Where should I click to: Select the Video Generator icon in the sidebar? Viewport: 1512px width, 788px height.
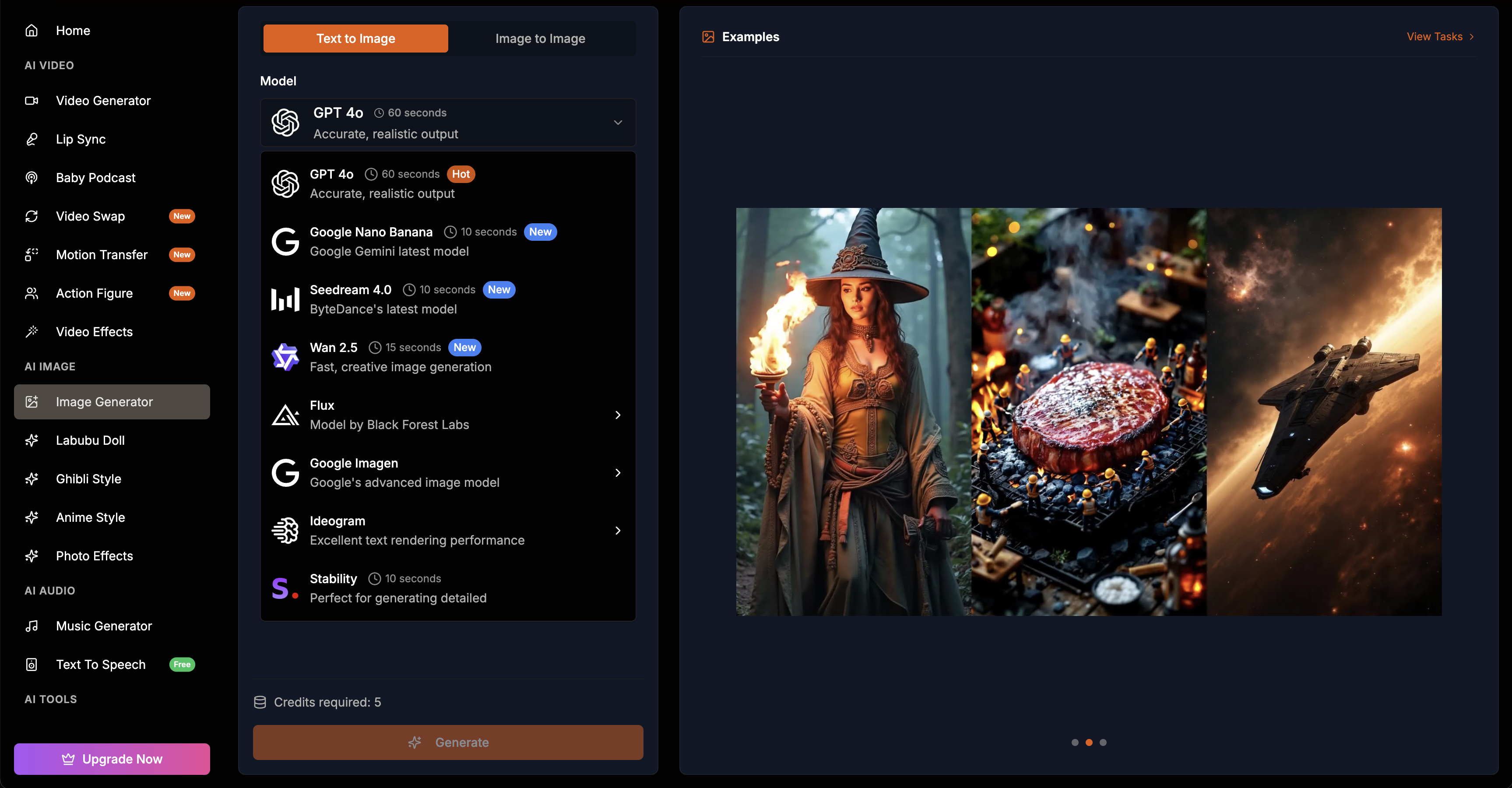coord(31,100)
